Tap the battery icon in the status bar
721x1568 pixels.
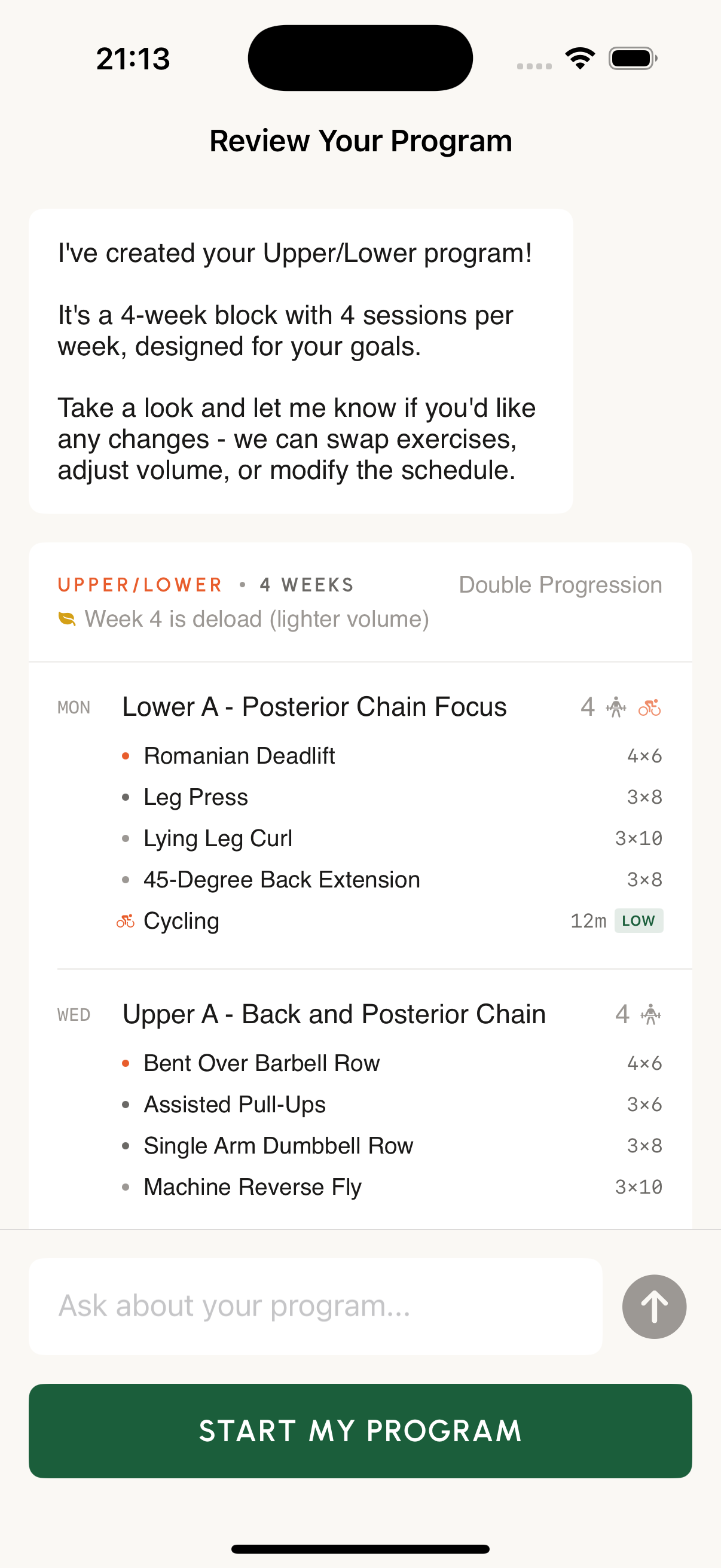(x=631, y=58)
